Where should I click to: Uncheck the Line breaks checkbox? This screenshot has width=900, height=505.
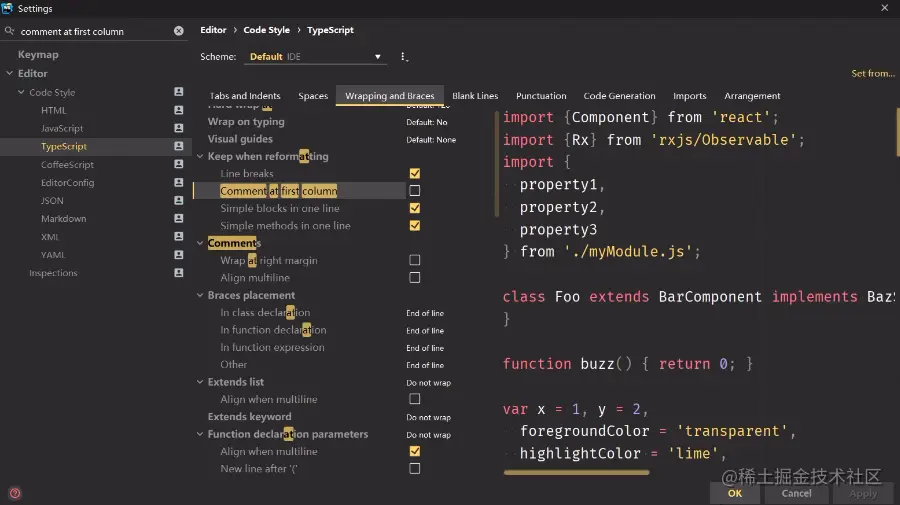click(x=414, y=173)
